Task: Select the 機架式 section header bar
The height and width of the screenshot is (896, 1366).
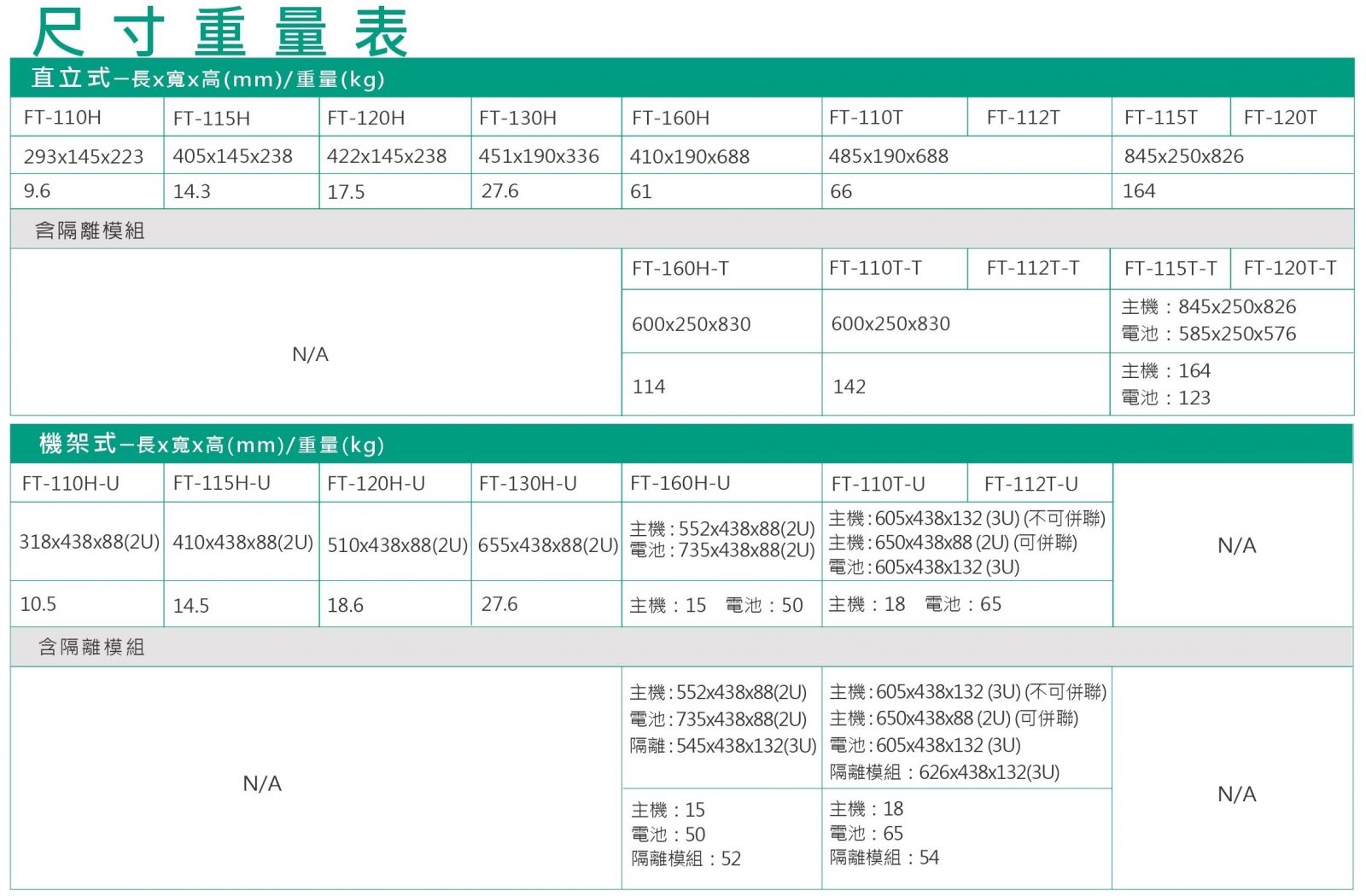Action: coord(681,444)
